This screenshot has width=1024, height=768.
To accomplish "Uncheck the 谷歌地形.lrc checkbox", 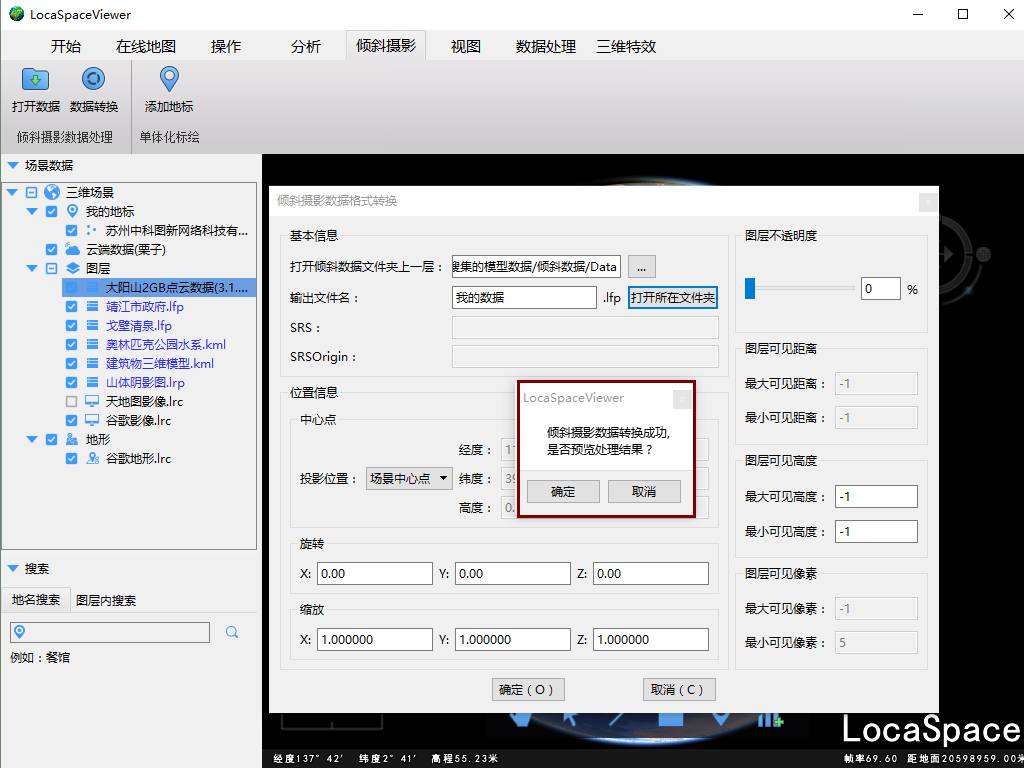I will coord(72,458).
